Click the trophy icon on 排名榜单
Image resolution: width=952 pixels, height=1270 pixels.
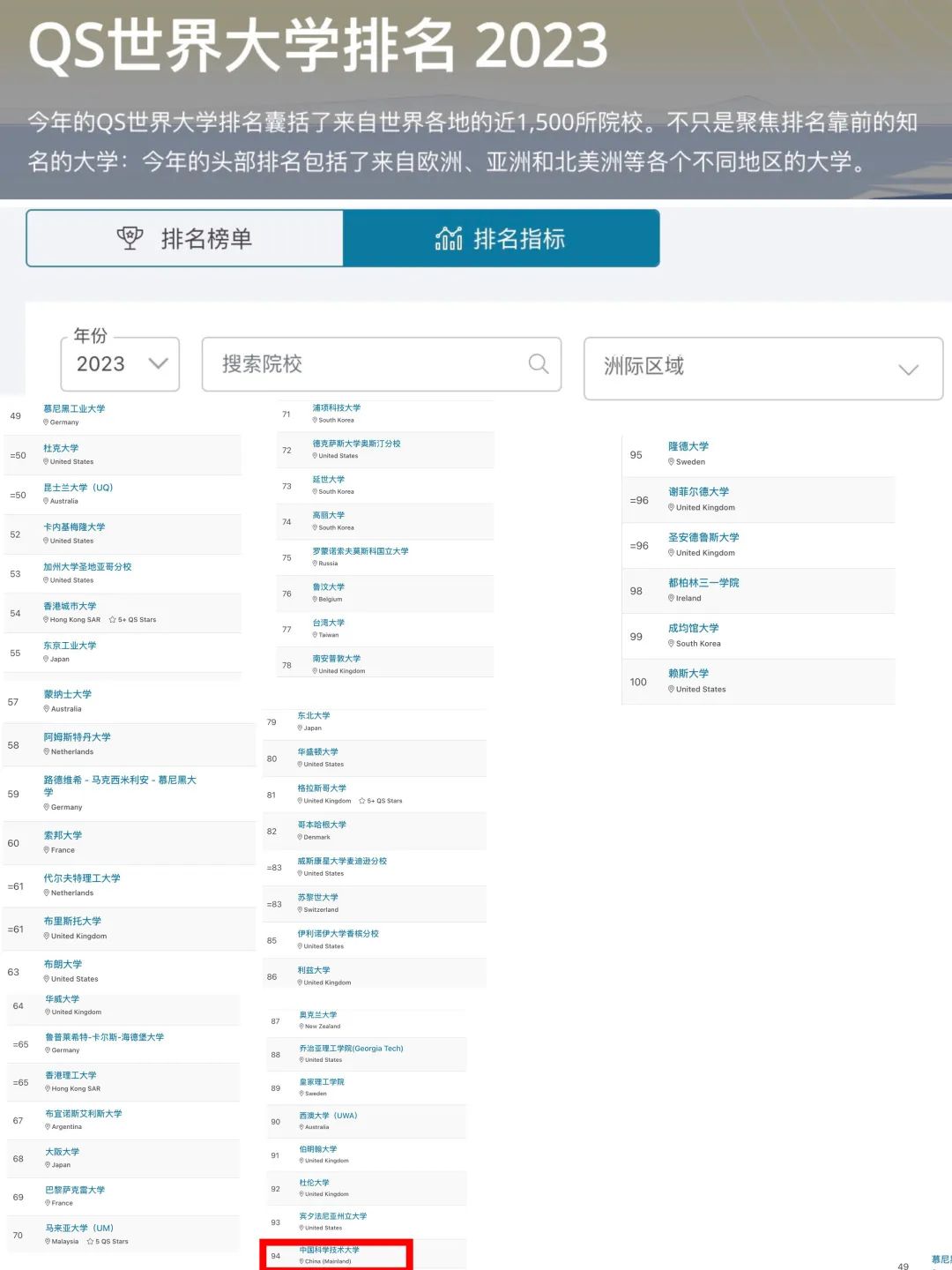click(130, 238)
